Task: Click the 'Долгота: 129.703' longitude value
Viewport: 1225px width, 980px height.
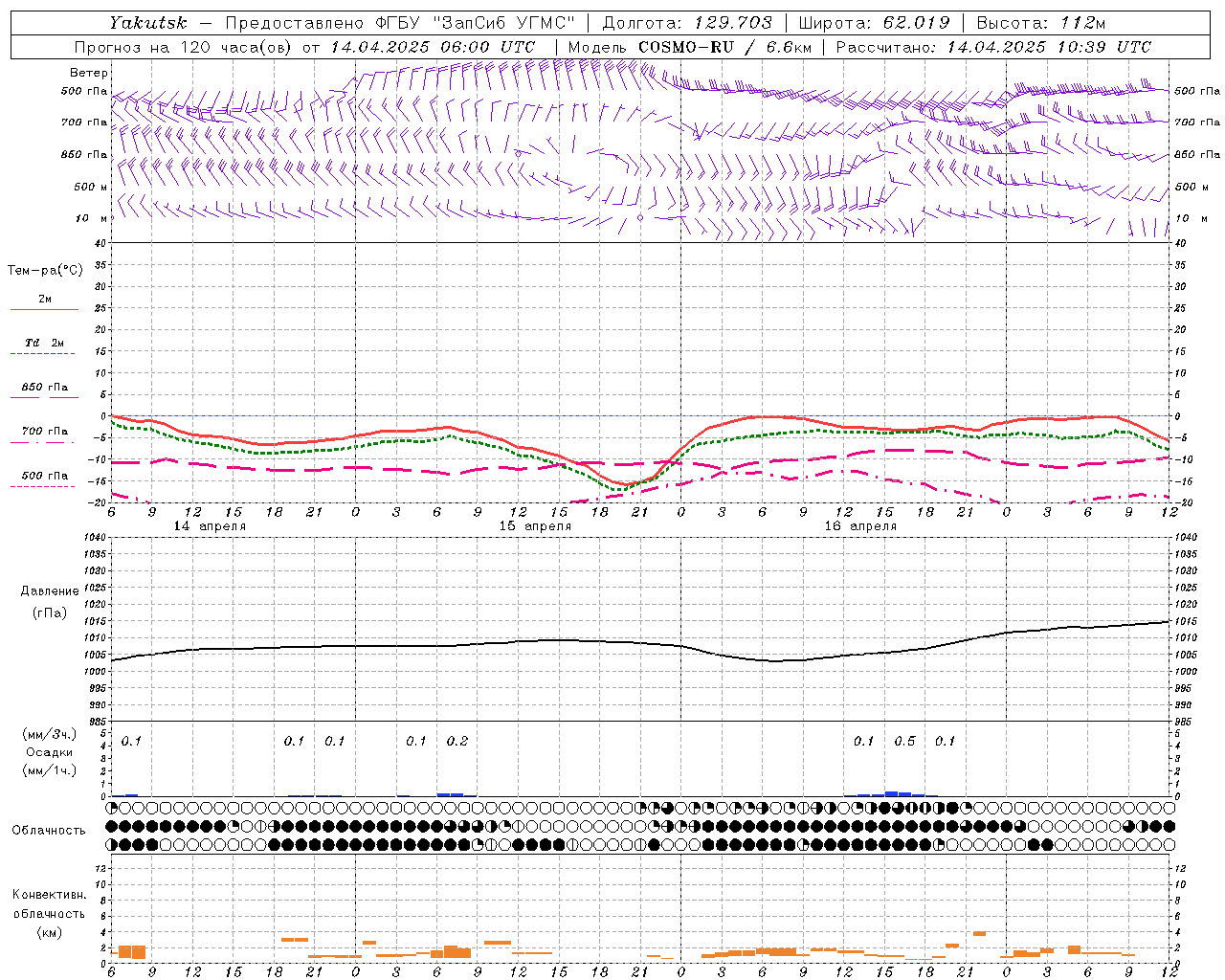Action: [x=687, y=23]
